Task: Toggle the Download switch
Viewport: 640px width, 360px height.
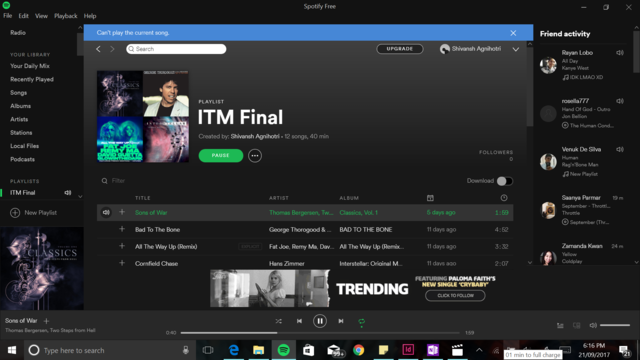Action: [x=504, y=181]
